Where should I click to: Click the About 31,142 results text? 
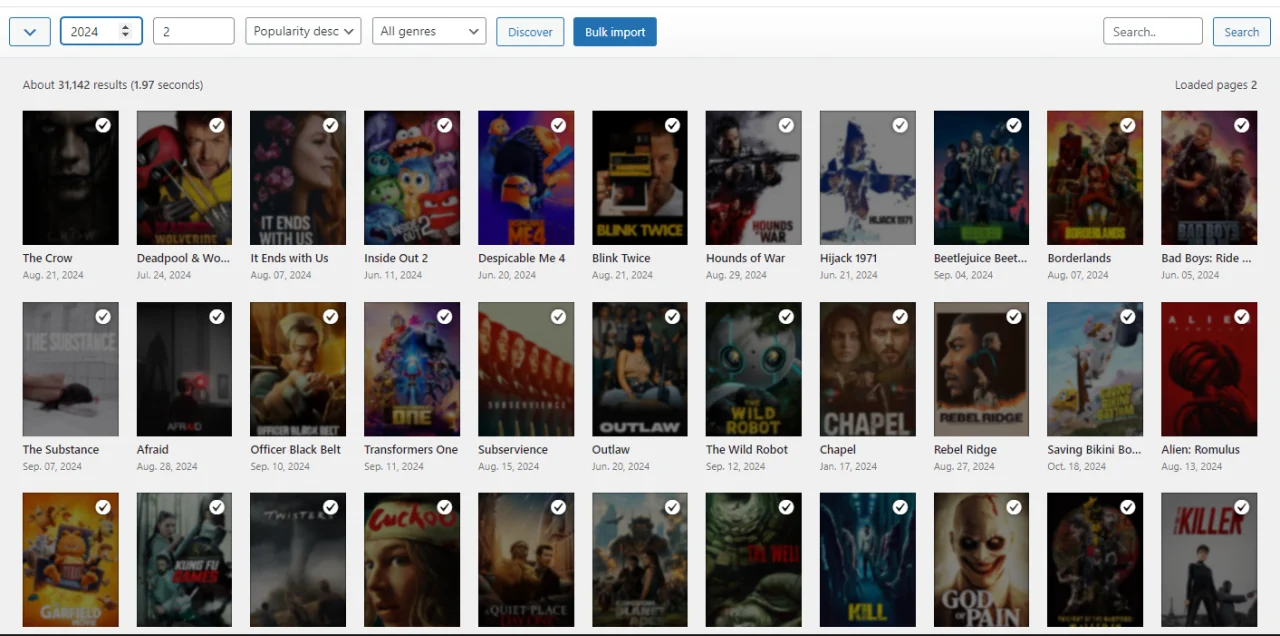(x=113, y=85)
